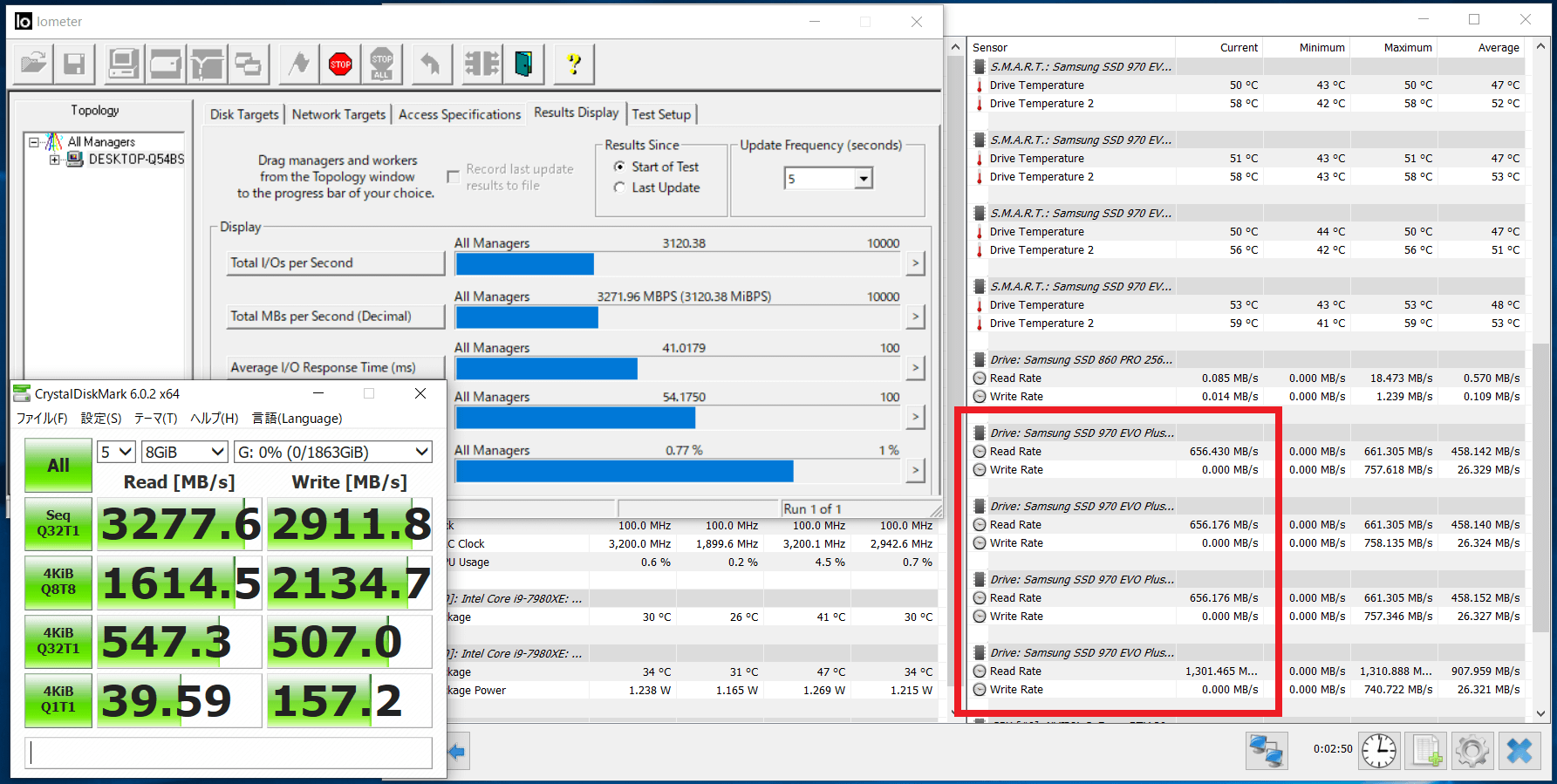1557x784 pixels.
Task: Switch to Access Specifications tab
Action: tap(460, 114)
